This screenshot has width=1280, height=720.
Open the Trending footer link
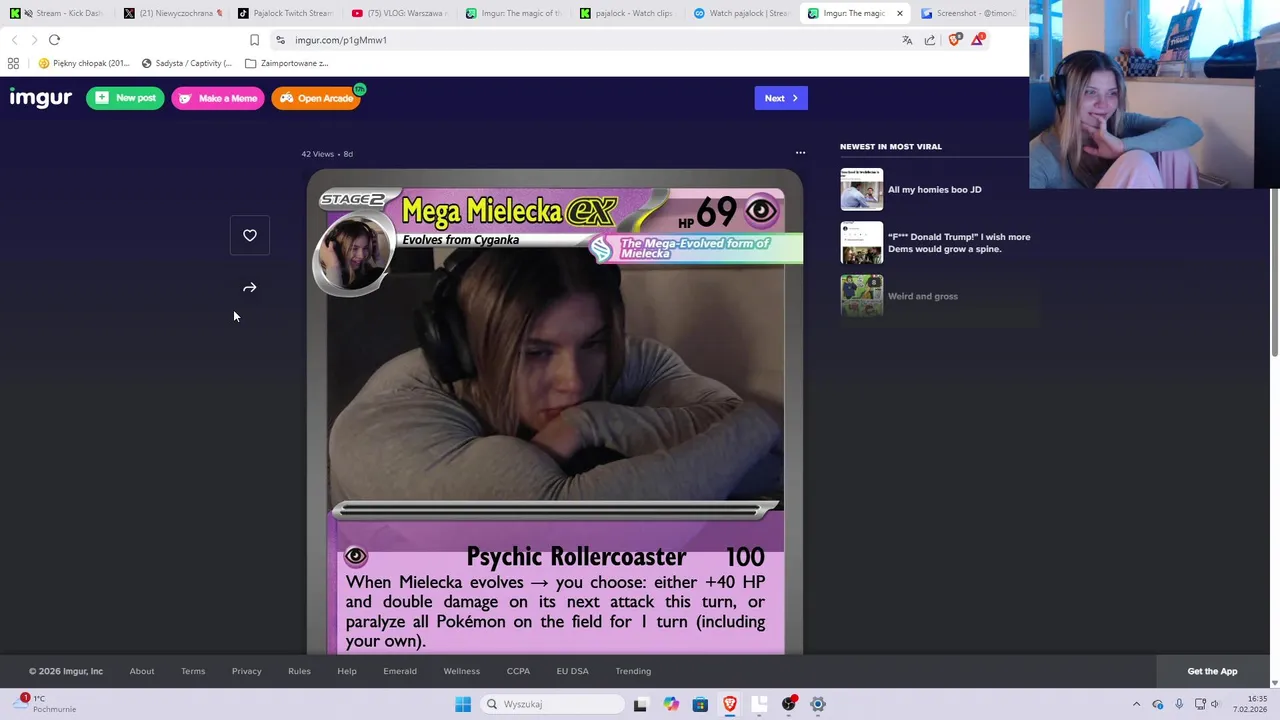(x=633, y=671)
